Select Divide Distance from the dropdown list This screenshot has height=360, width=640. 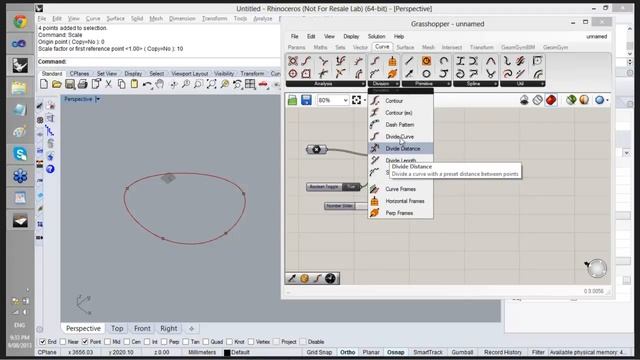[x=401, y=149]
